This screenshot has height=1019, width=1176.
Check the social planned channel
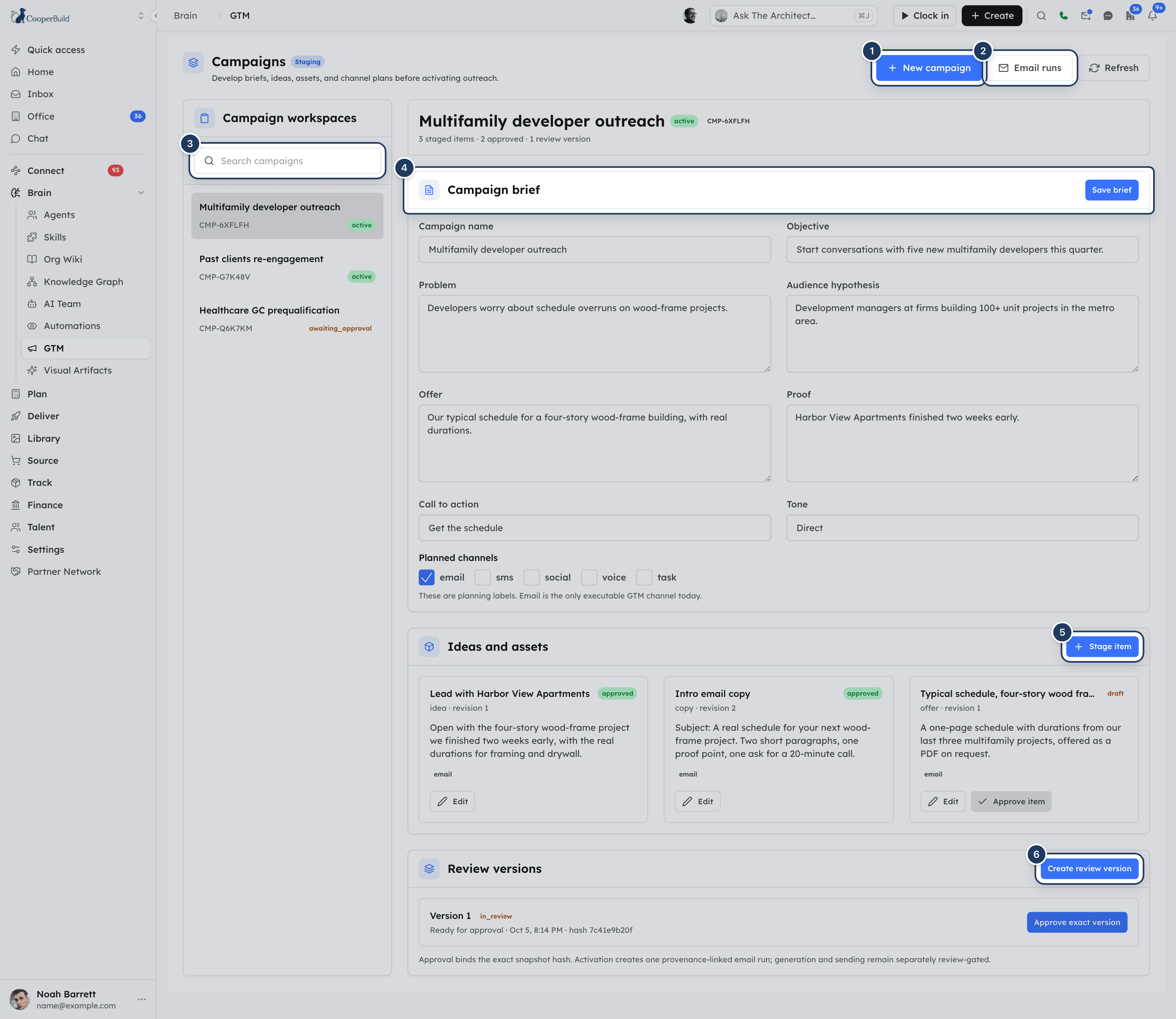pyautogui.click(x=532, y=577)
